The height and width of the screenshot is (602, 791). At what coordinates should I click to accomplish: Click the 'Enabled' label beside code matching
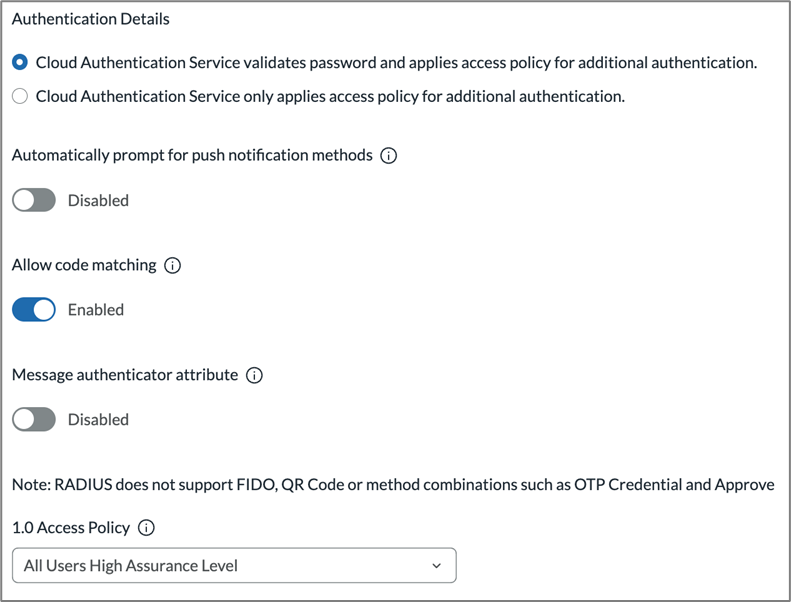[96, 310]
